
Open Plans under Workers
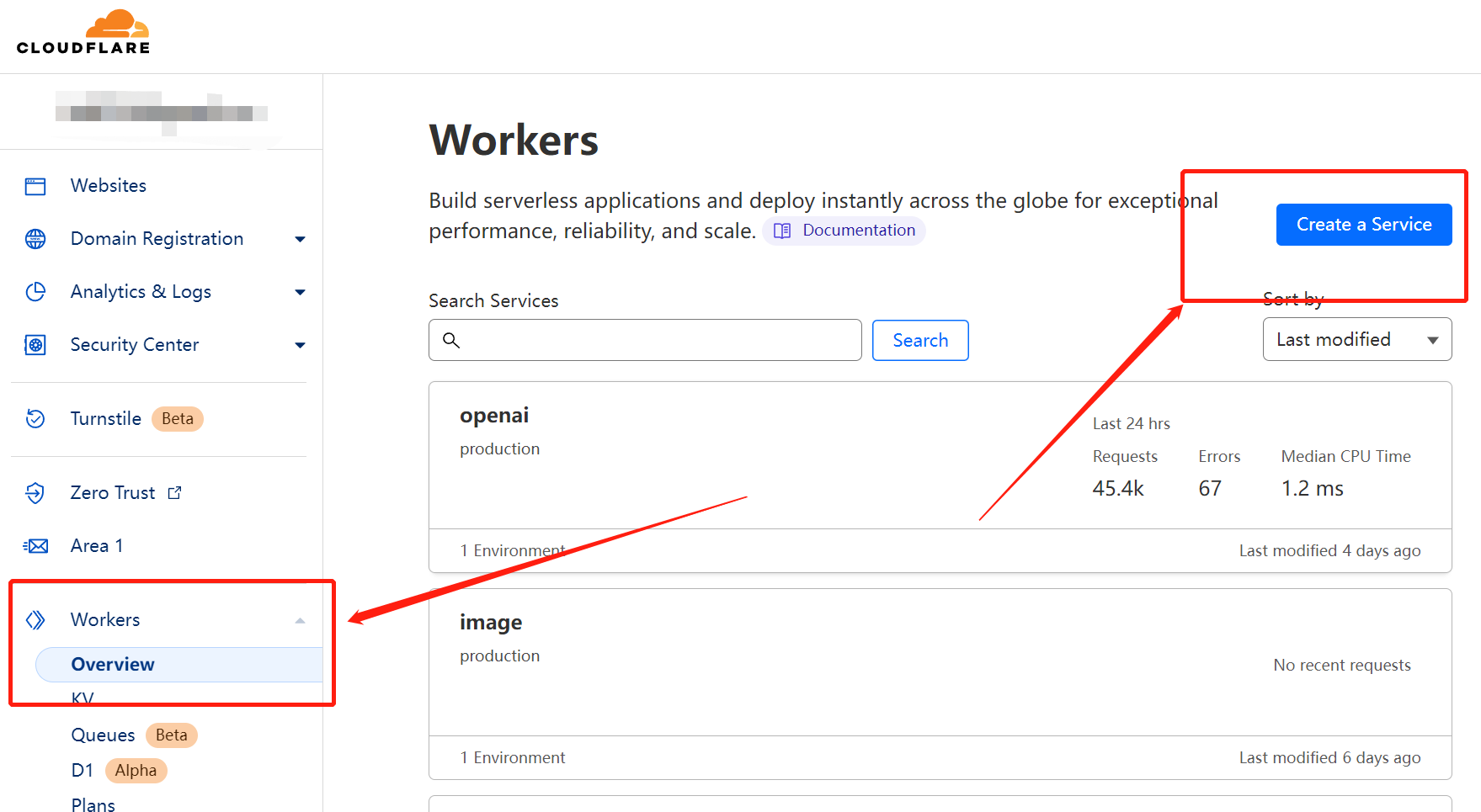pos(93,805)
